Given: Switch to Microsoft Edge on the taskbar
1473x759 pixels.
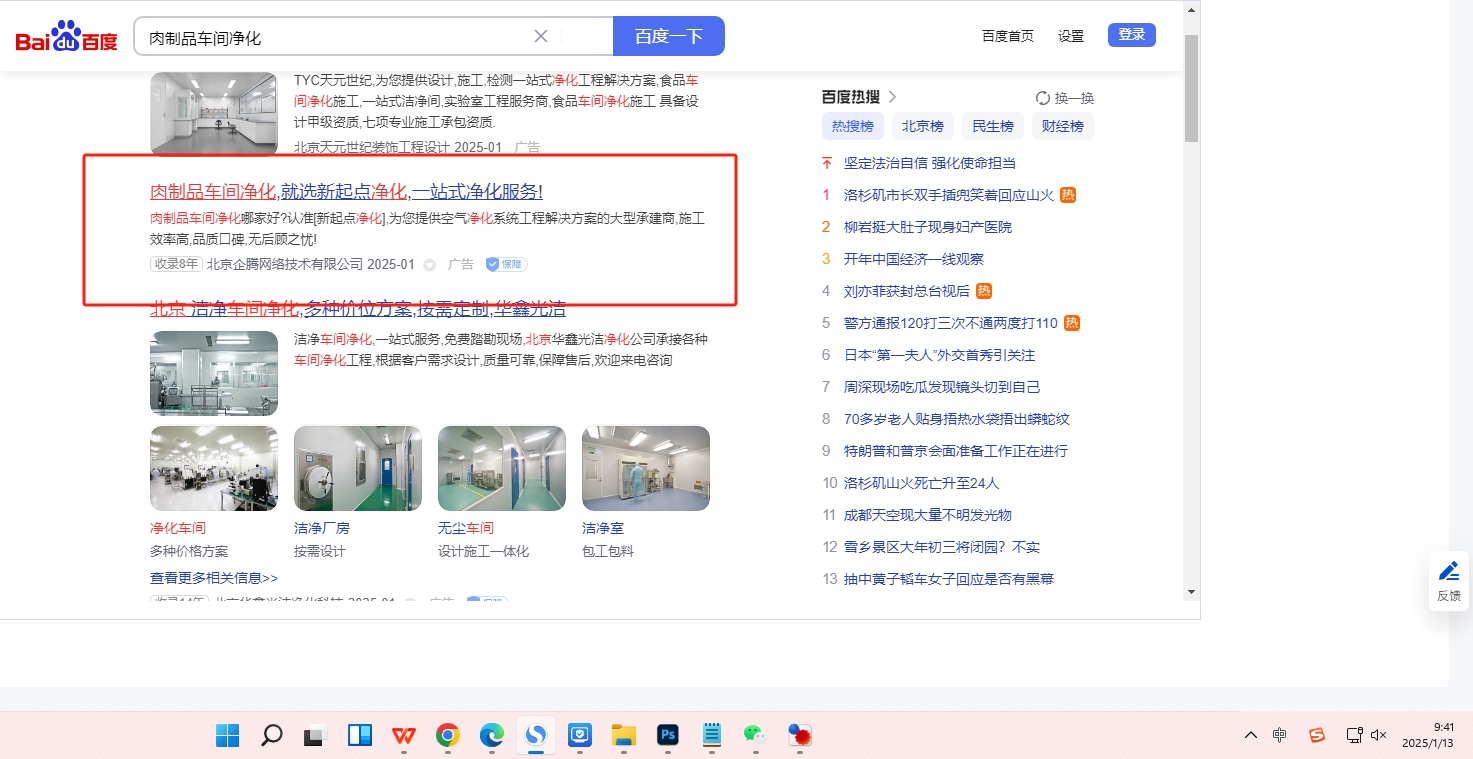Looking at the screenshot, I should pyautogui.click(x=492, y=736).
